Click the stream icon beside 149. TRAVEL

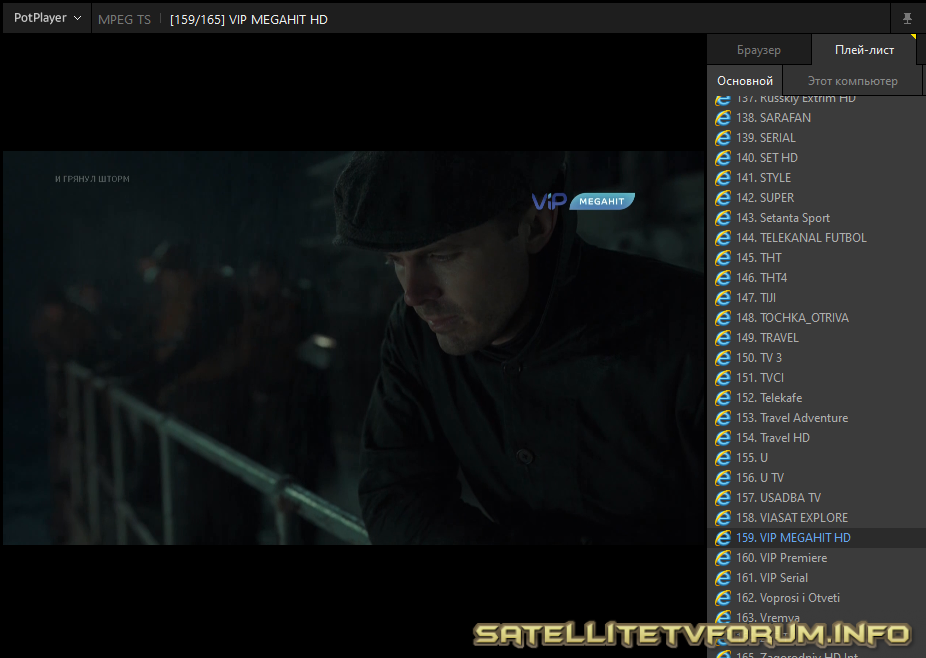(723, 338)
